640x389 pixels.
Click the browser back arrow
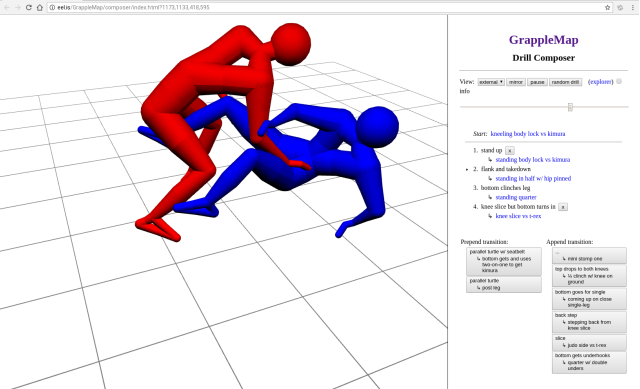(7, 7)
